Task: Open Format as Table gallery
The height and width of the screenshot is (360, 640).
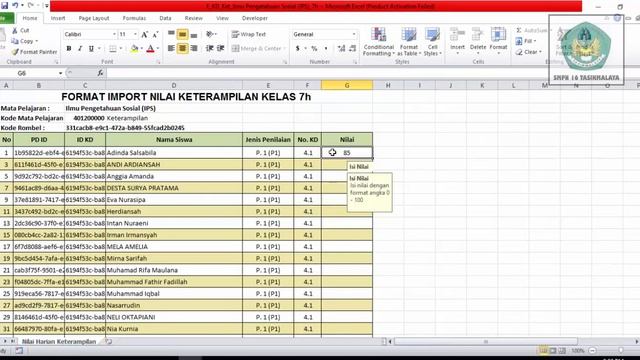Action: [x=409, y=42]
